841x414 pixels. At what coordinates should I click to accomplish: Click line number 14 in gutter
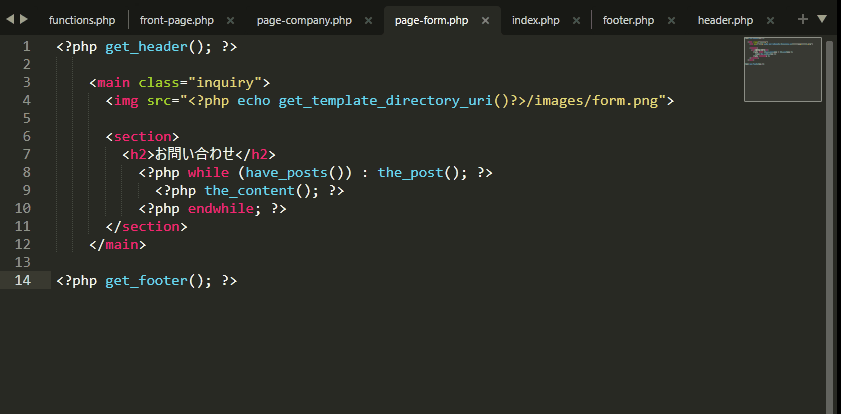coord(23,280)
